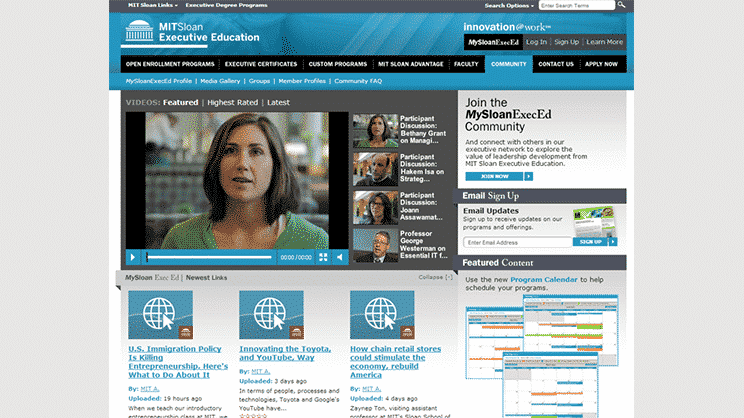
Task: Open the Contact Us menu
Action: [556, 64]
